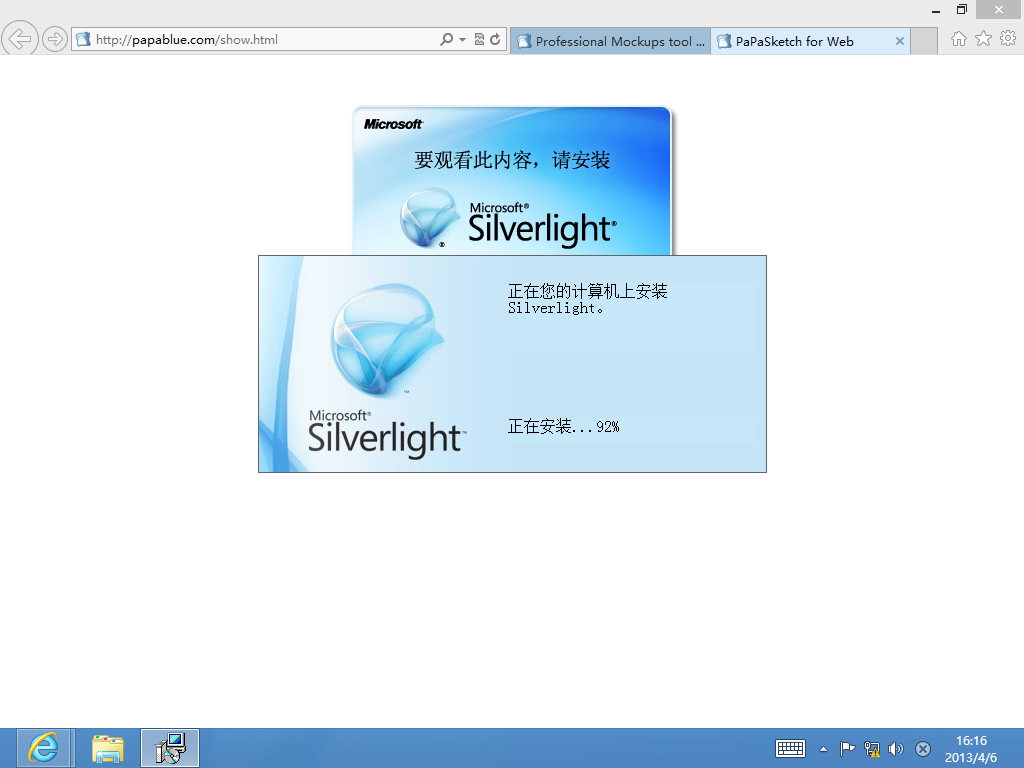Close the Internet Explorer window
The height and width of the screenshot is (768, 1024).
[x=999, y=9]
